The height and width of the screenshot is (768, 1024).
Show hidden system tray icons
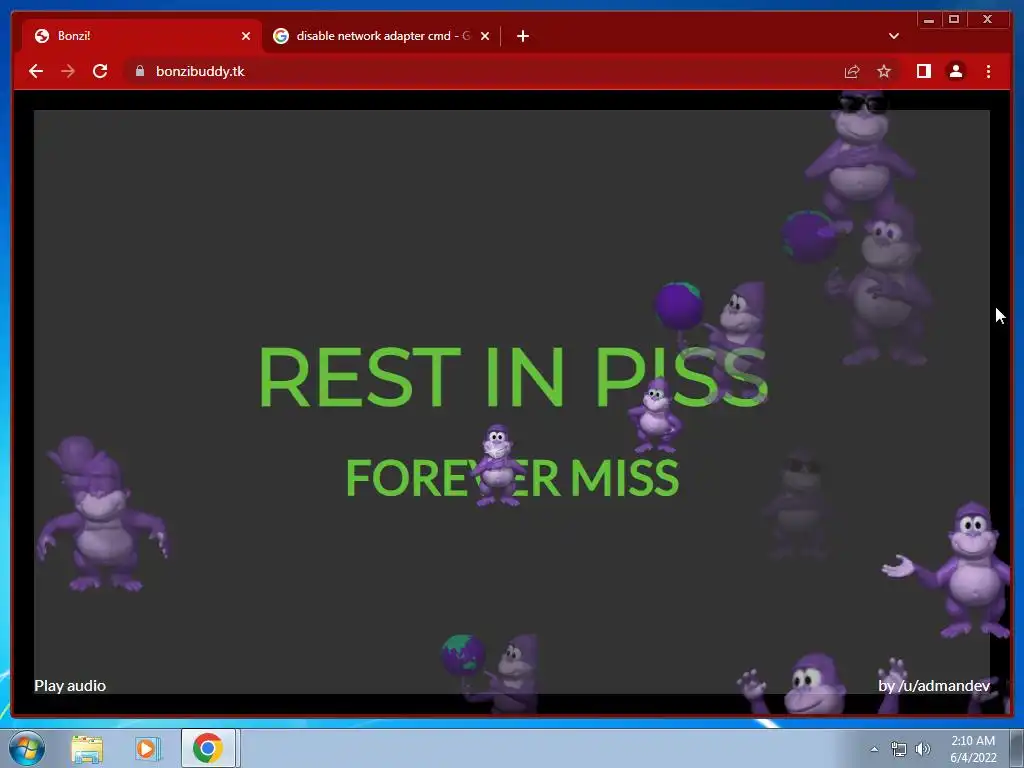coord(874,749)
